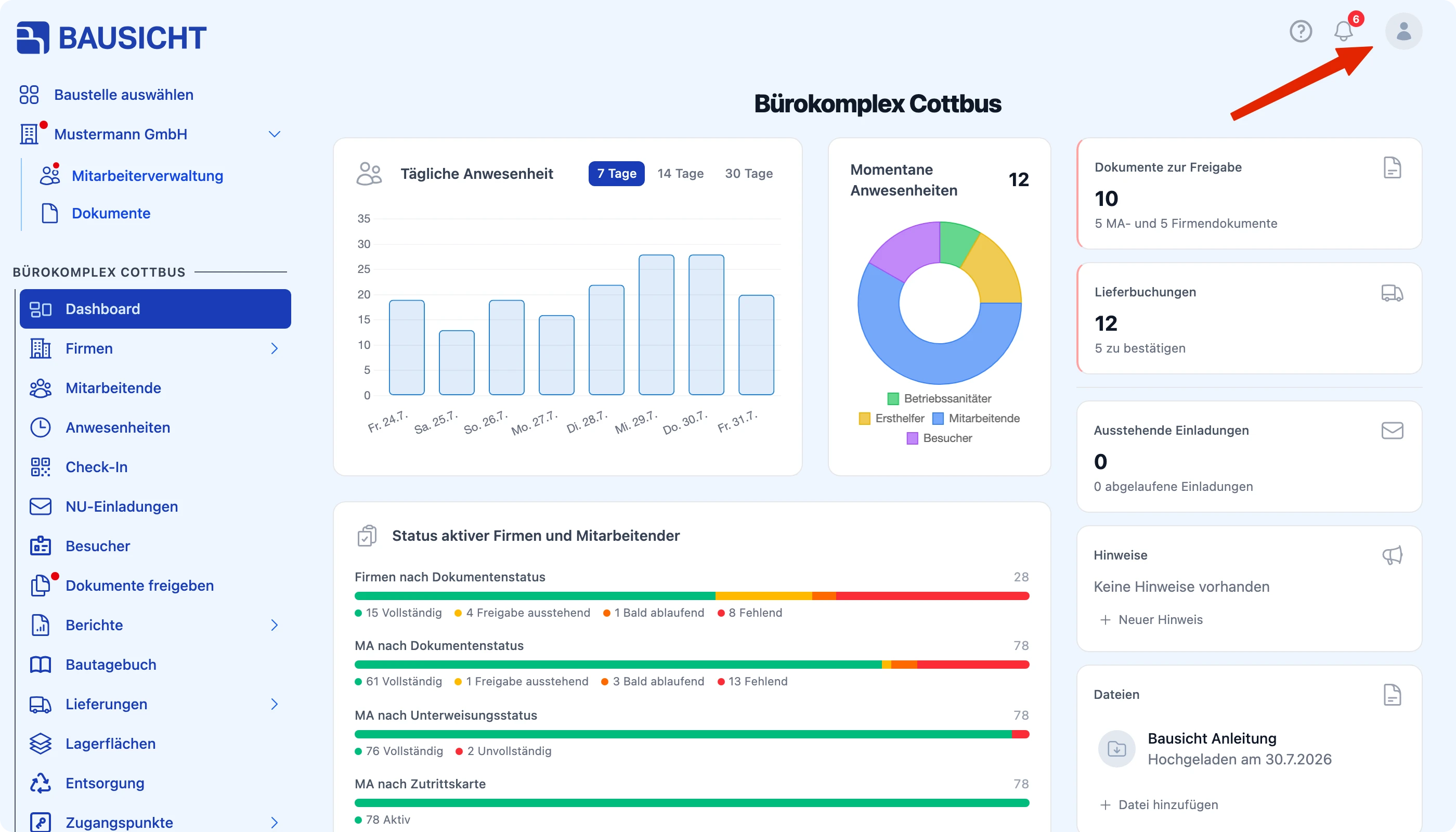Open the Dashboard menu item
1456x832 pixels.
pyautogui.click(x=155, y=308)
